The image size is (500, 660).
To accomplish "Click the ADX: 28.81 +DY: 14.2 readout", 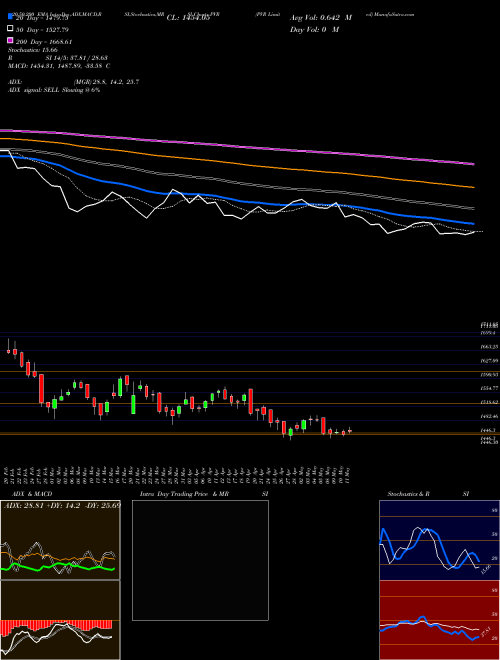I will (x=62, y=505).
